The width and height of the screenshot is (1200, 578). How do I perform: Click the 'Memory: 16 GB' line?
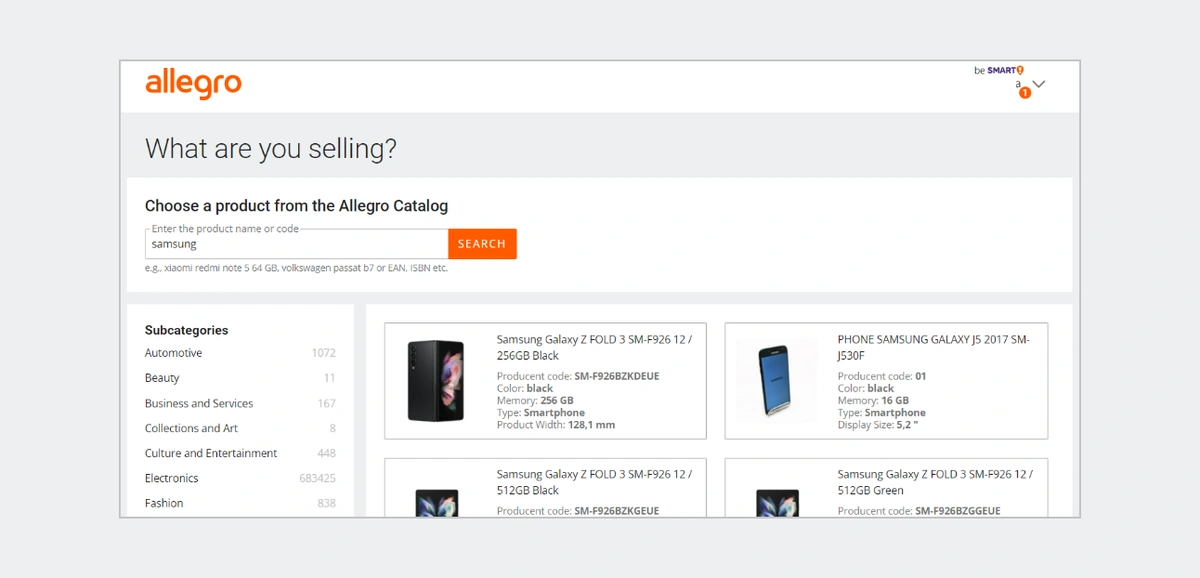click(874, 400)
